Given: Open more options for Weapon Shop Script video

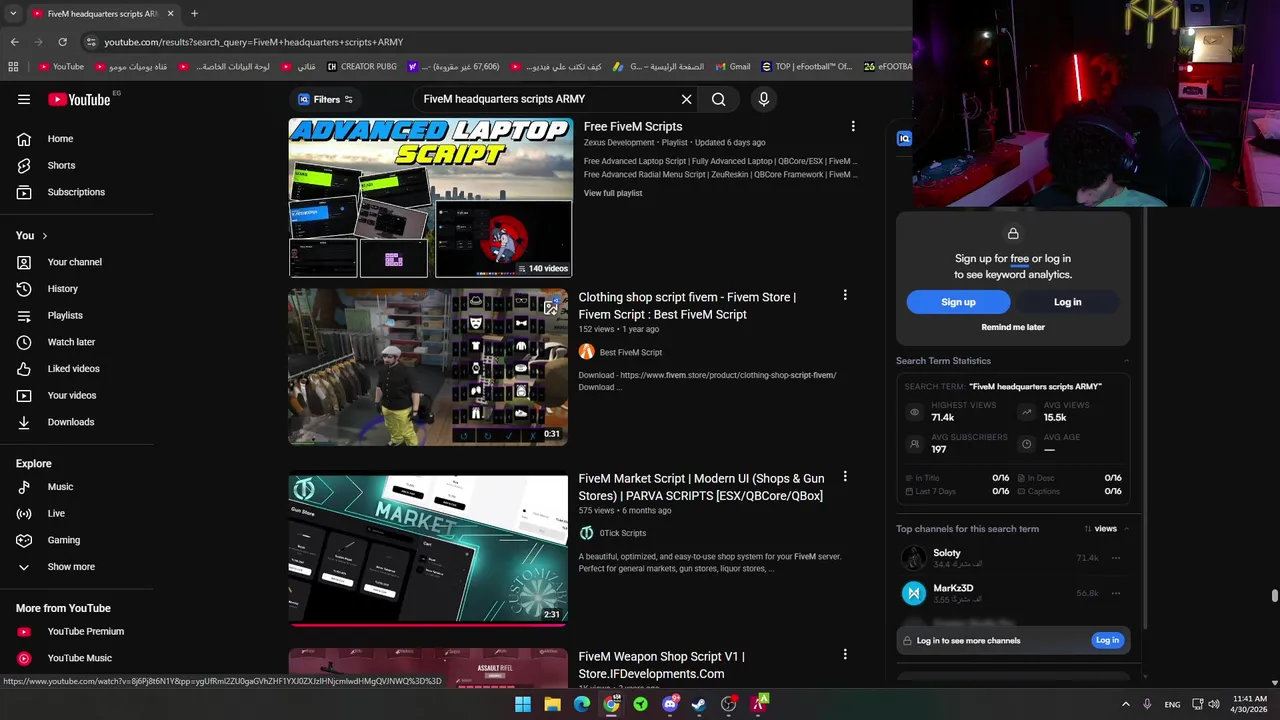Looking at the screenshot, I should pos(845,654).
